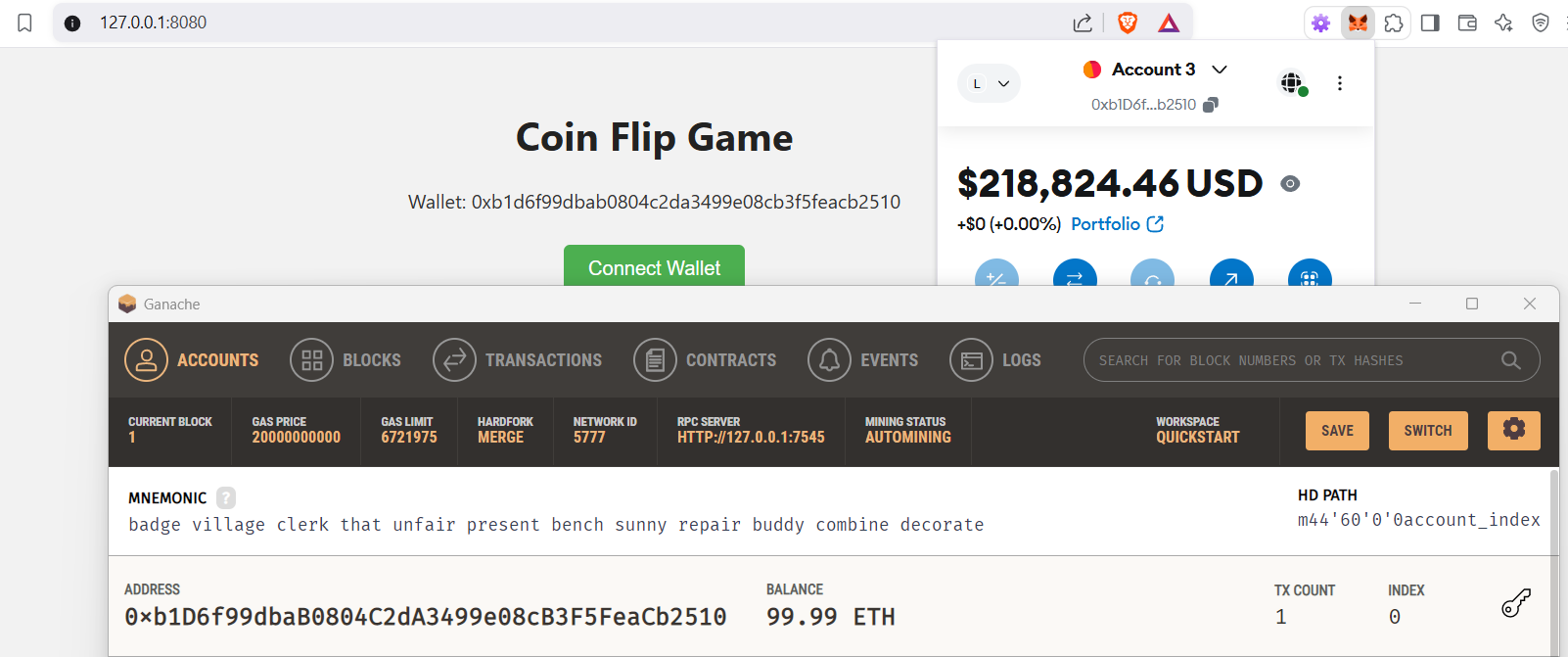Click the Connect Wallet button
Viewport: 1568px width, 657px height.
coord(654,267)
